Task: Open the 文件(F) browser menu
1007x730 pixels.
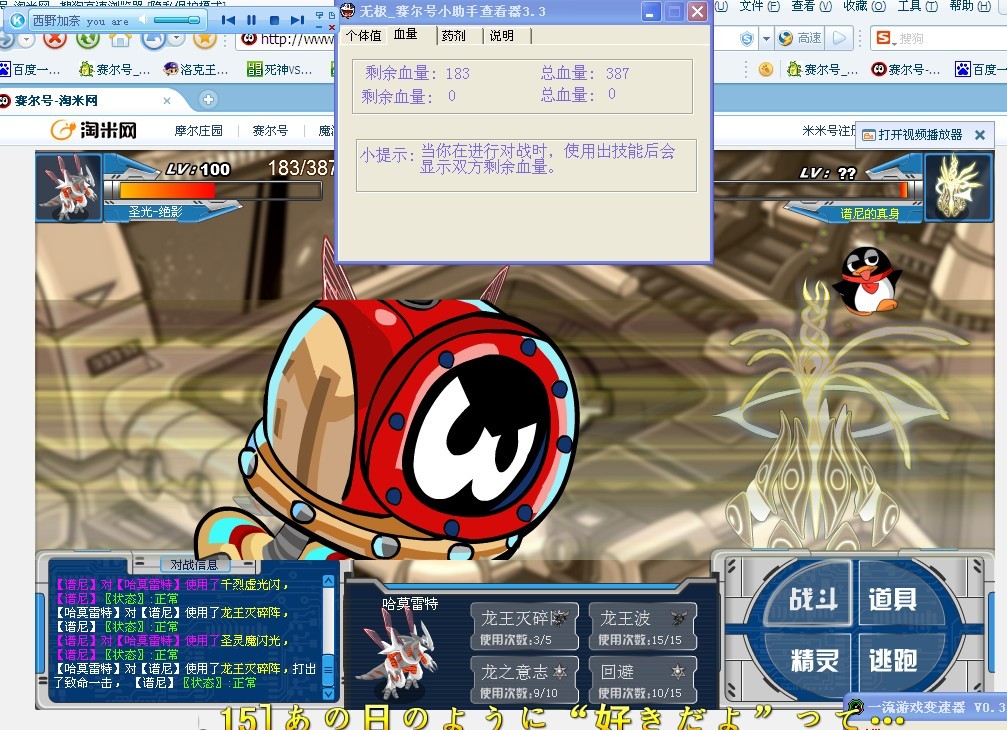Action: tap(759, 6)
